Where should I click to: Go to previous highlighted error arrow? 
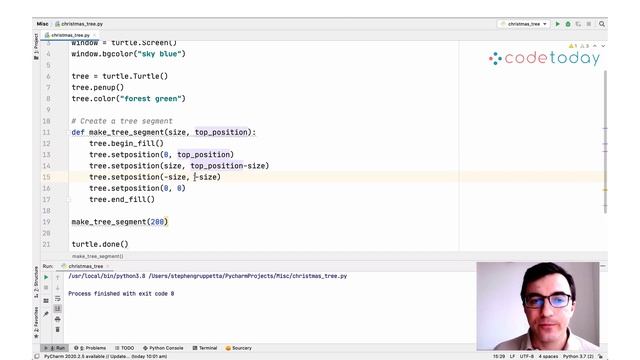point(595,46)
